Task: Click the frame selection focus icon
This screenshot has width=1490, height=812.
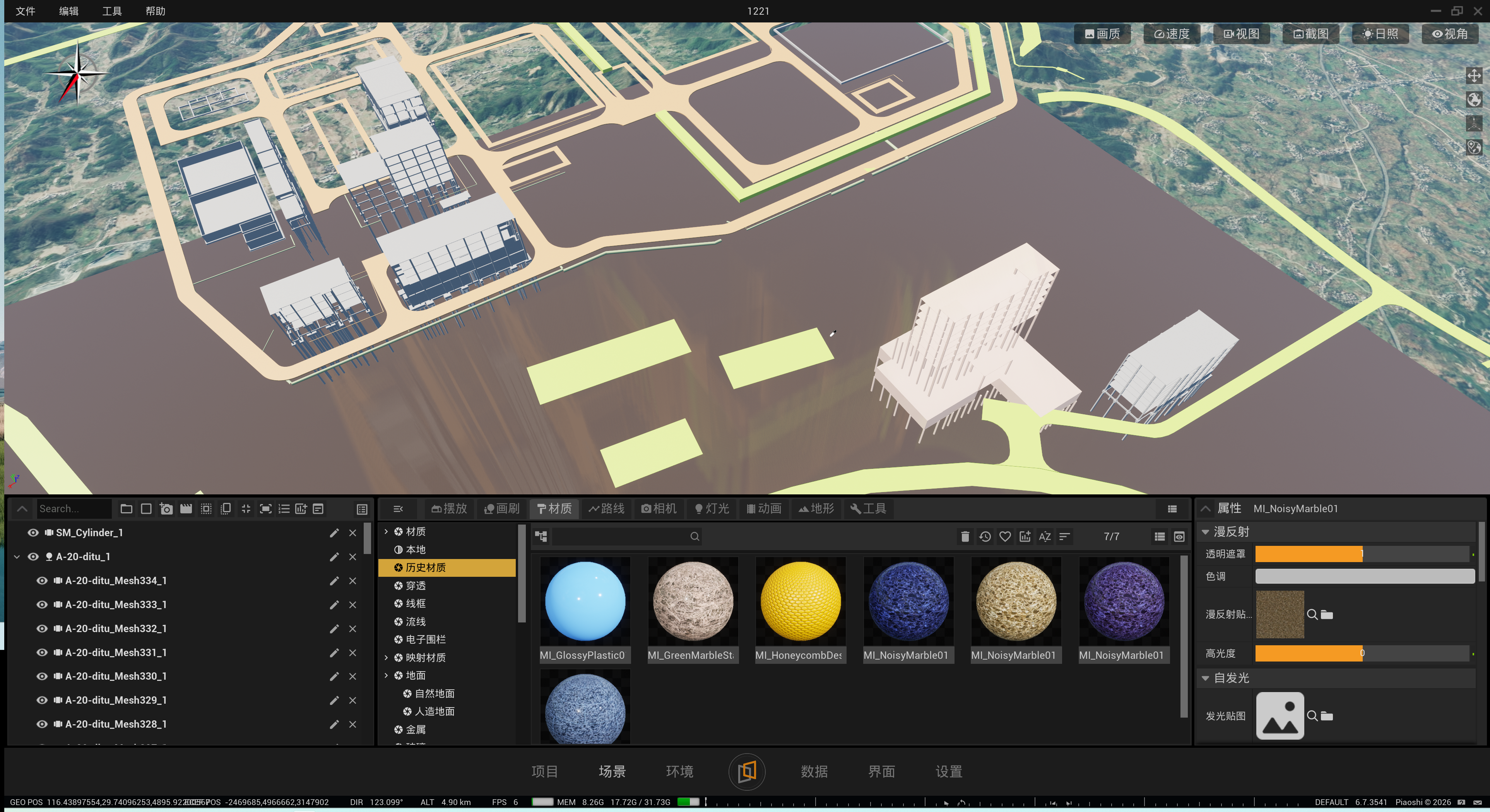Action: tap(265, 508)
